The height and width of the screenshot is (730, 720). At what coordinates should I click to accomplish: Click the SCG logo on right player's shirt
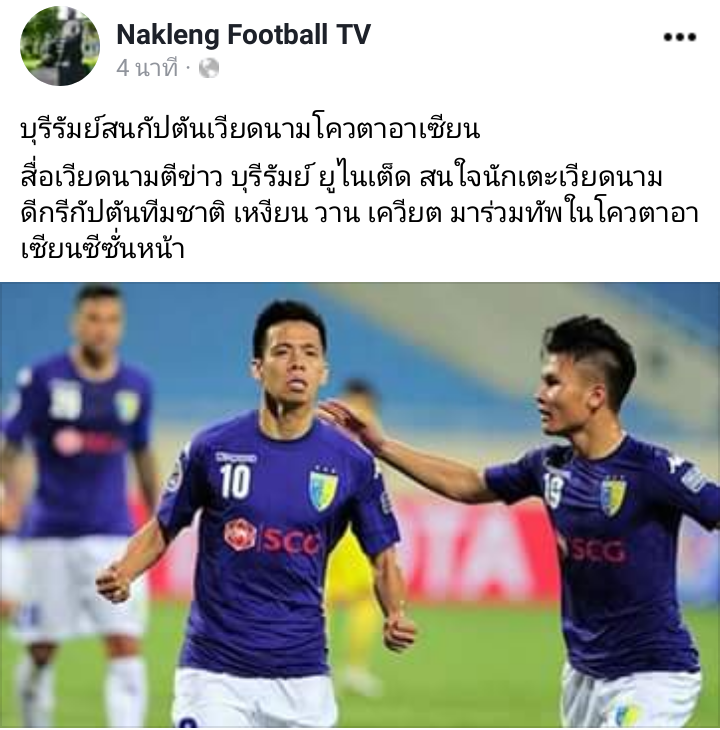[x=596, y=550]
